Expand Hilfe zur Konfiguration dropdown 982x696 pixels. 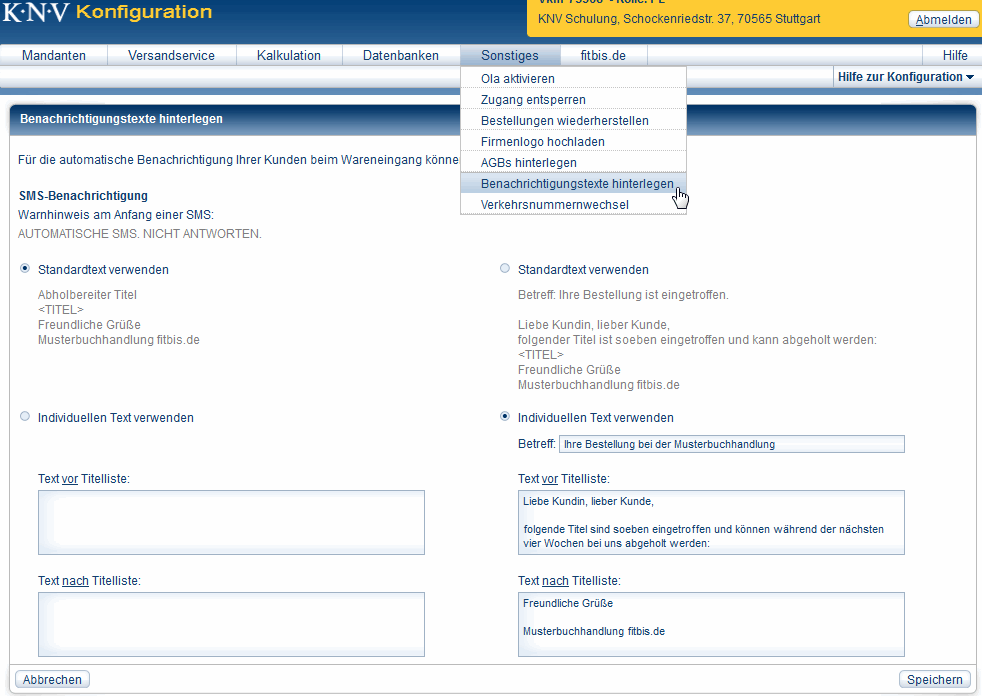[x=905, y=77]
